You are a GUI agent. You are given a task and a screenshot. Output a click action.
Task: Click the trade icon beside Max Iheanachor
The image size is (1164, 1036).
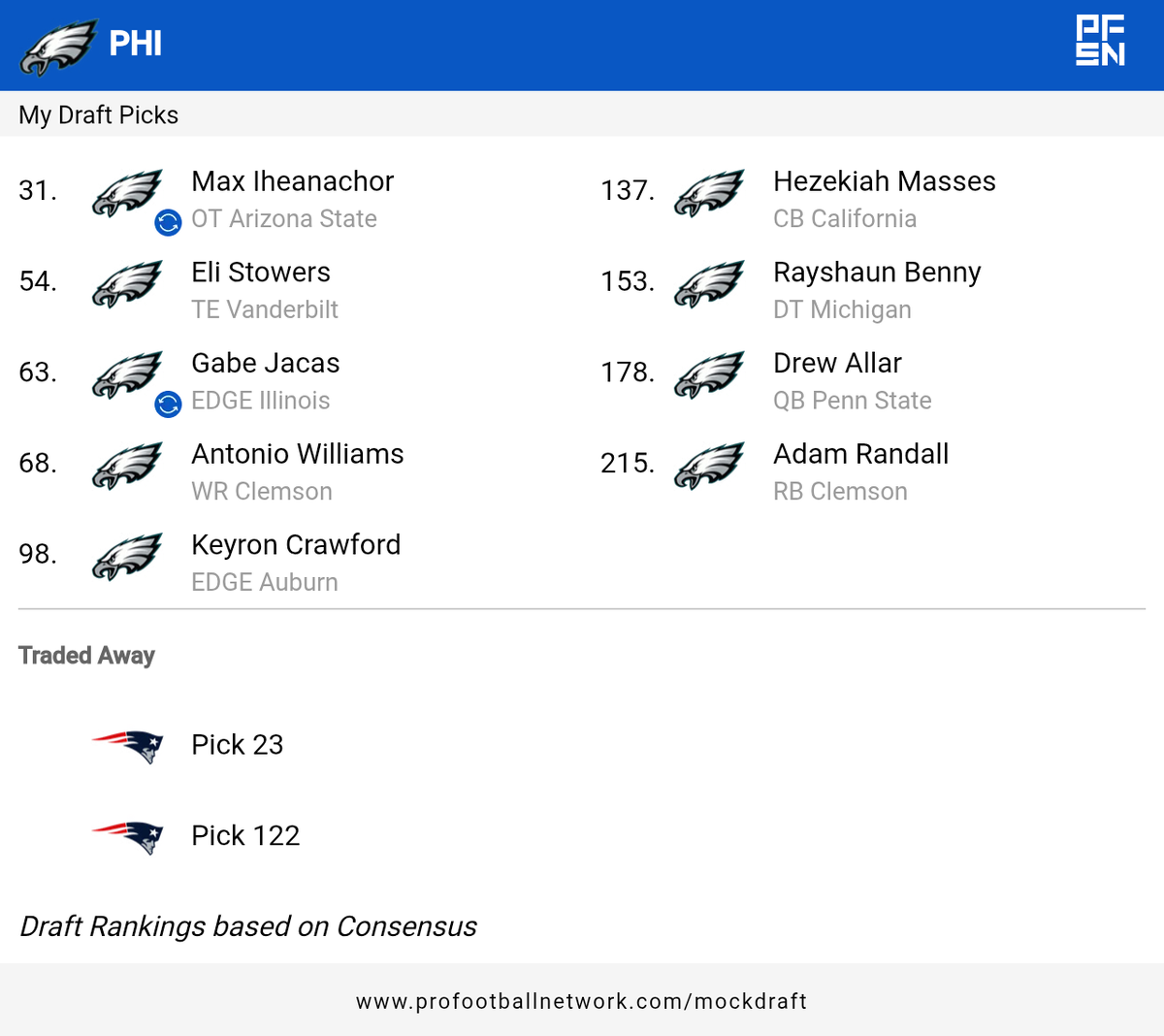168,223
